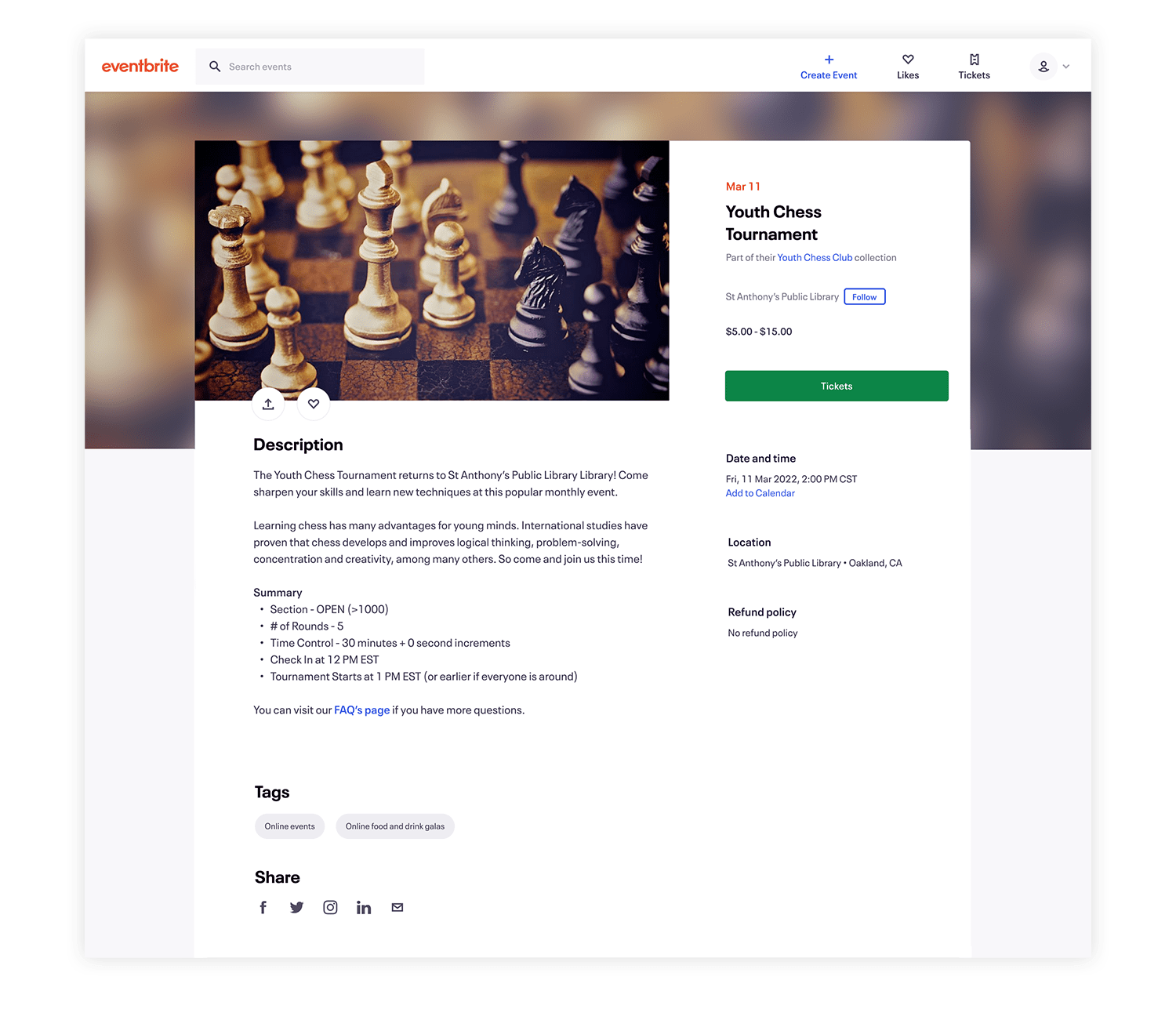Click the green Tickets button
This screenshot has height=1020, width=1176.
[837, 386]
